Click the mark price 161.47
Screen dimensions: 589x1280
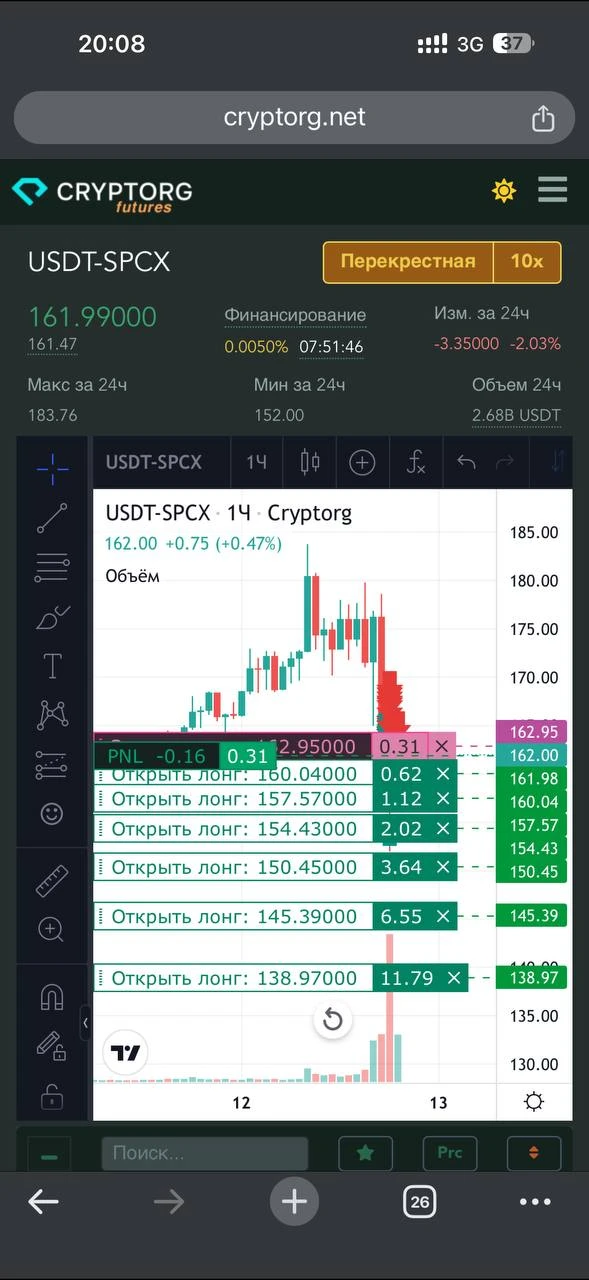[53, 344]
